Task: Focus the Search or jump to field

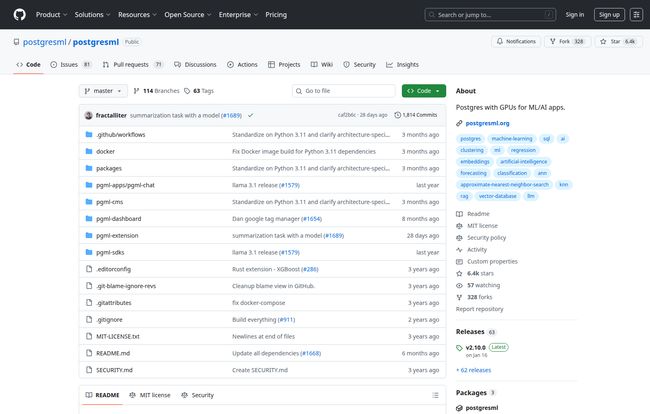Action: coord(490,15)
